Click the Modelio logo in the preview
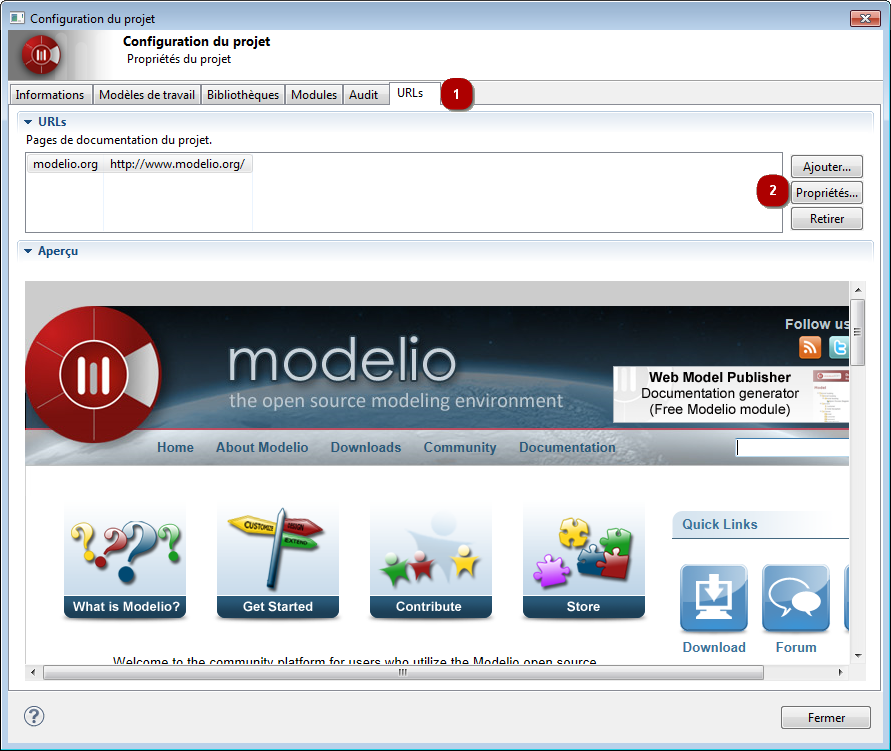 [94, 374]
